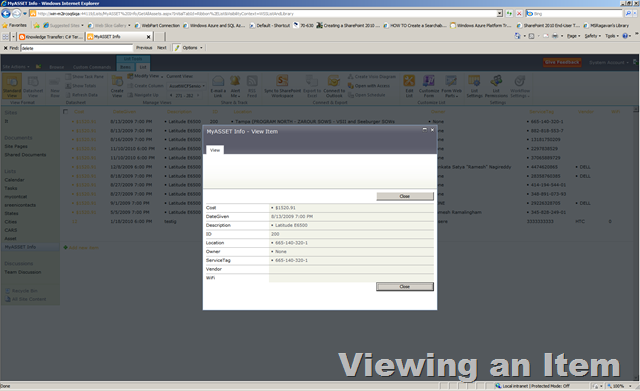Click the Find text input field

tap(77, 48)
